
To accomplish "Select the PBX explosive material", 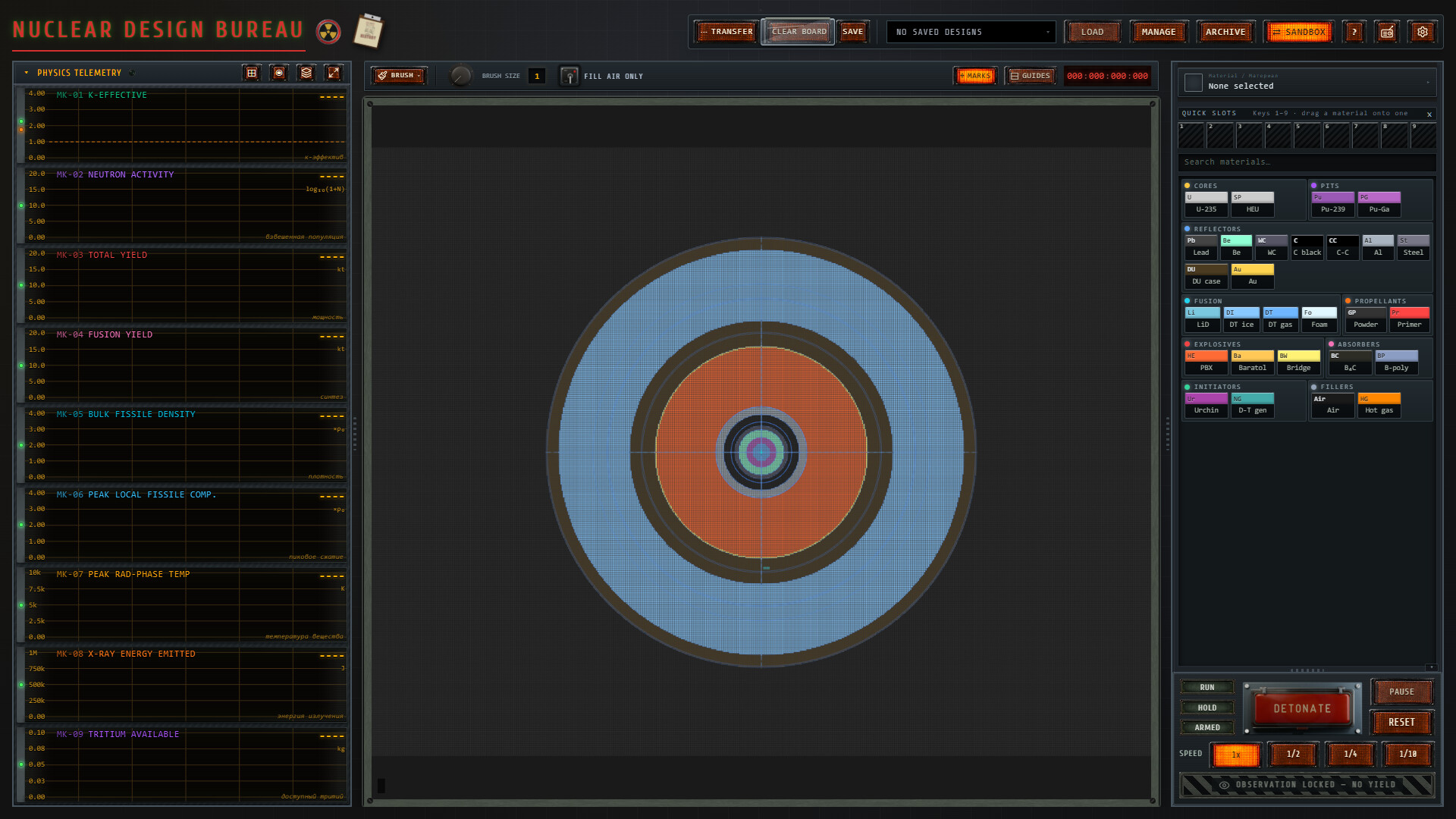I will coord(1206,362).
